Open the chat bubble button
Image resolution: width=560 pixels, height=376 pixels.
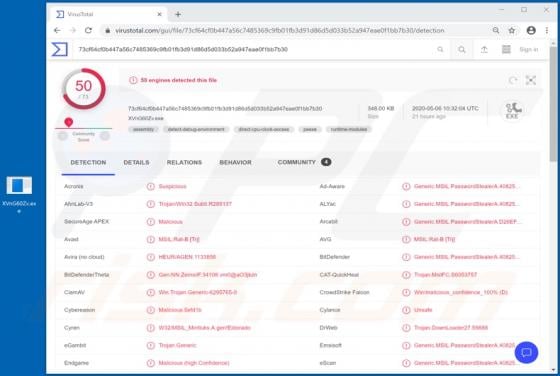point(526,352)
